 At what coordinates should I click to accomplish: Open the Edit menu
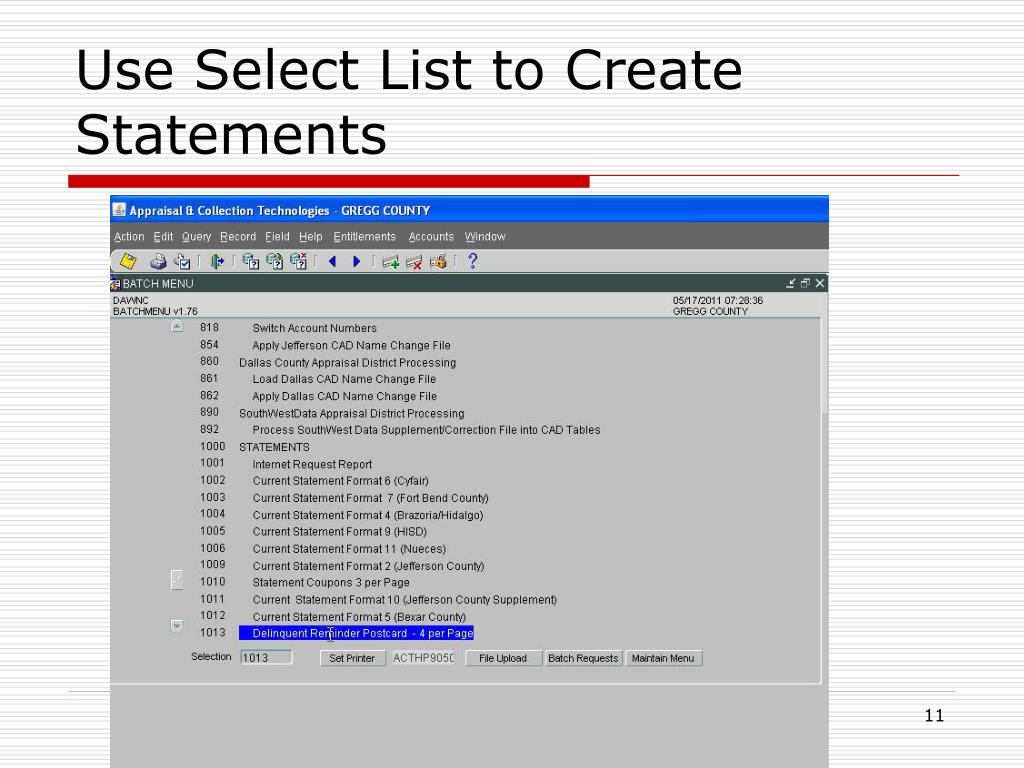(163, 236)
